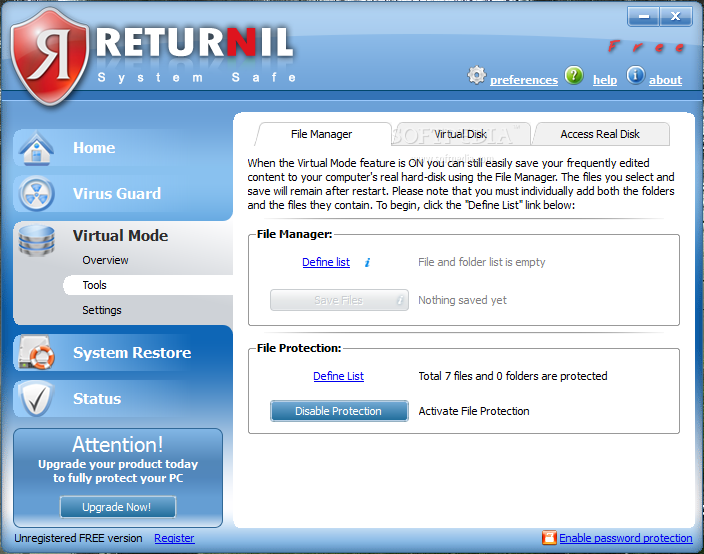Click Define list in File Manager
This screenshot has width=704, height=554.
326,262
